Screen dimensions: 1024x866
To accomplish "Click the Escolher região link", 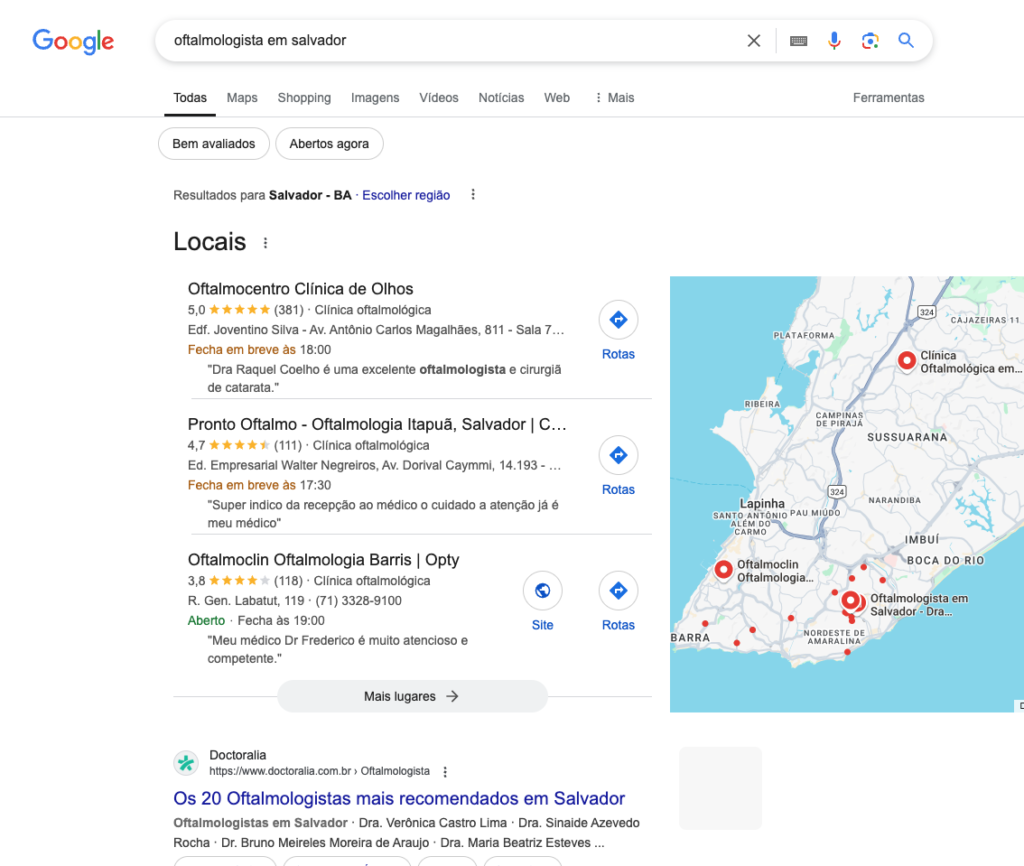I will point(406,195).
